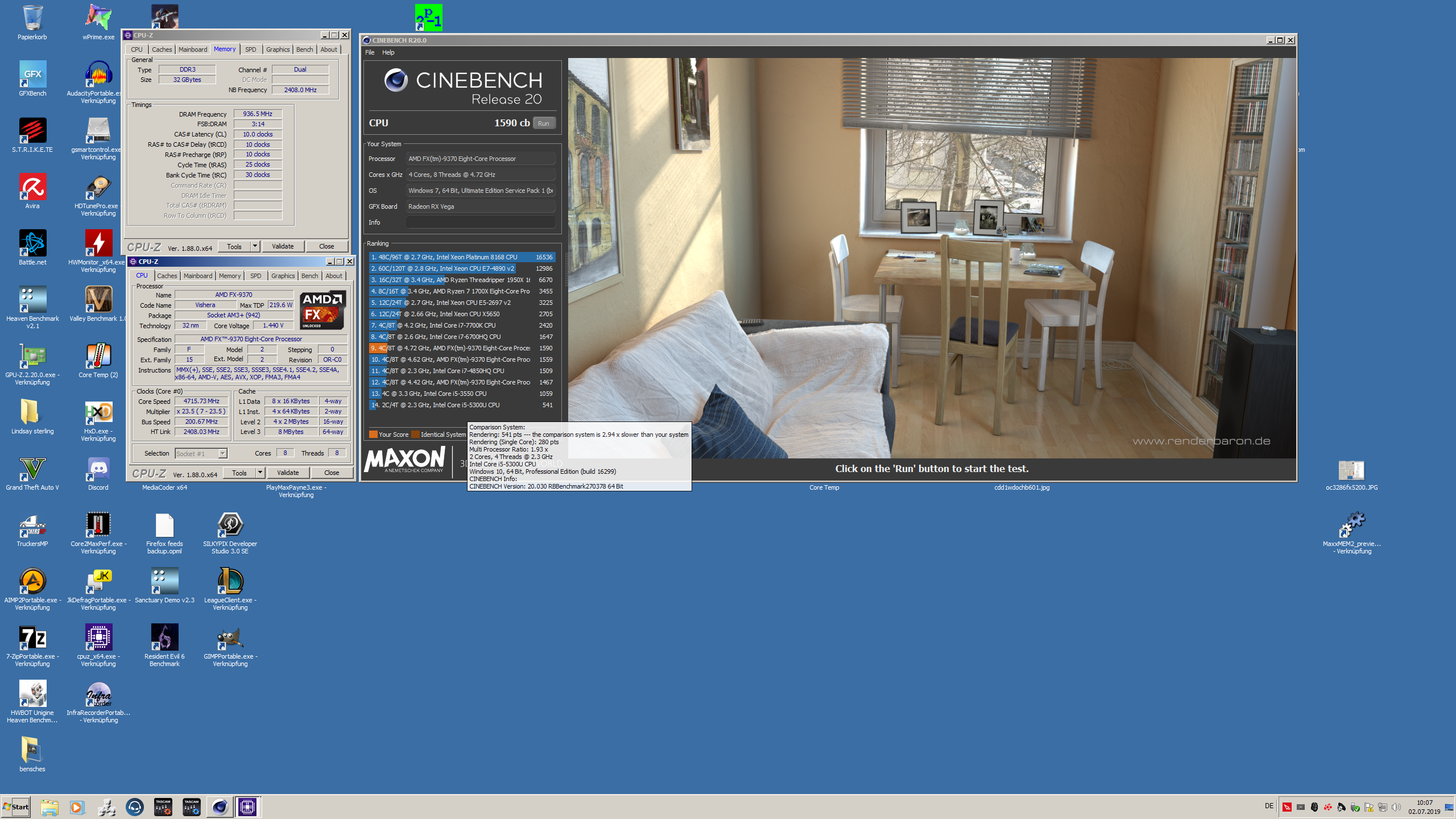Screen dimensions: 1456x819
Task: Open About tab in upper CPU-Z window
Action: pyautogui.click(x=329, y=49)
